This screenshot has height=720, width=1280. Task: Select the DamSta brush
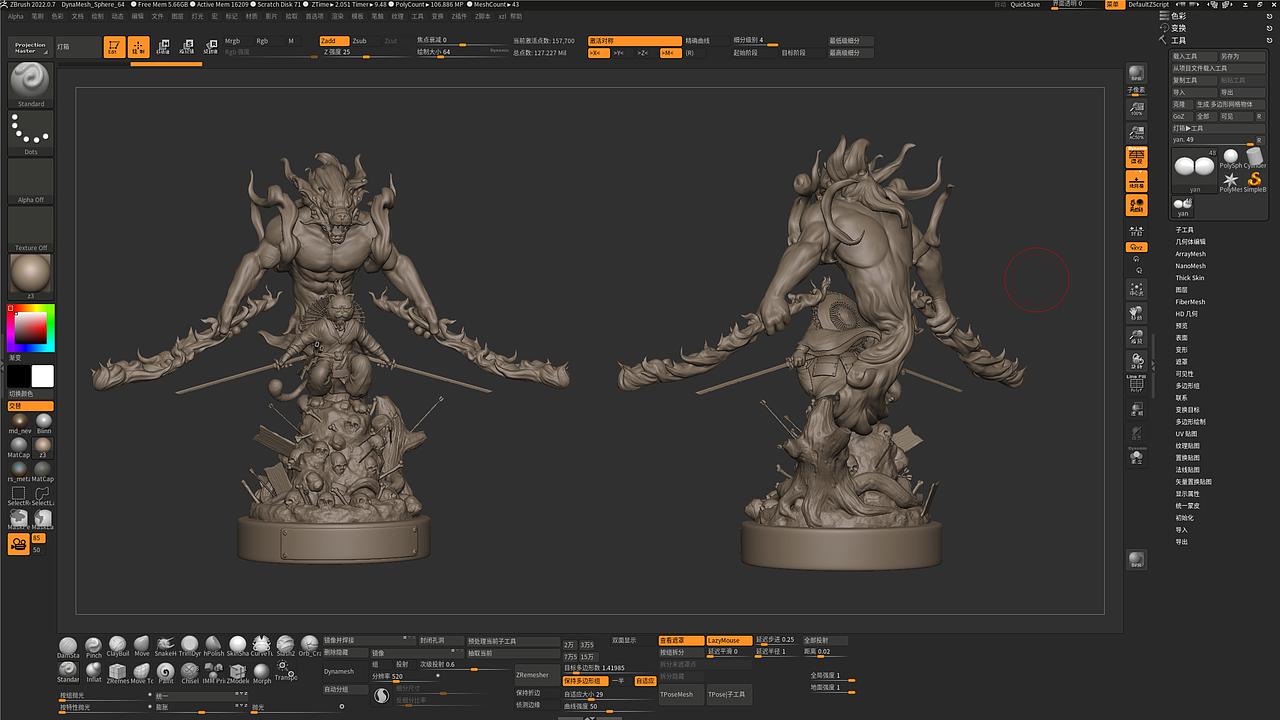click(68, 648)
